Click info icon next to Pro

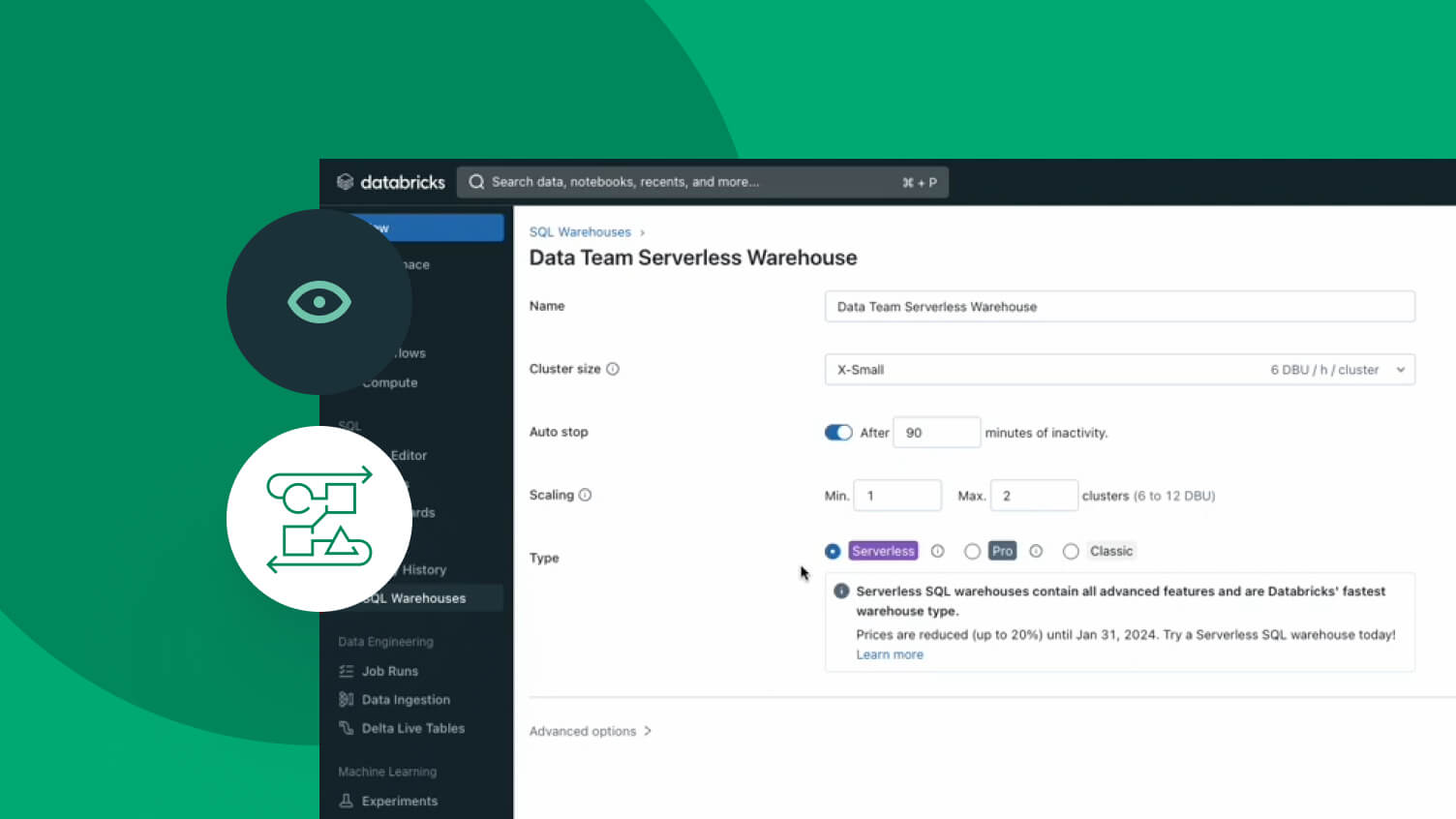pos(1036,551)
